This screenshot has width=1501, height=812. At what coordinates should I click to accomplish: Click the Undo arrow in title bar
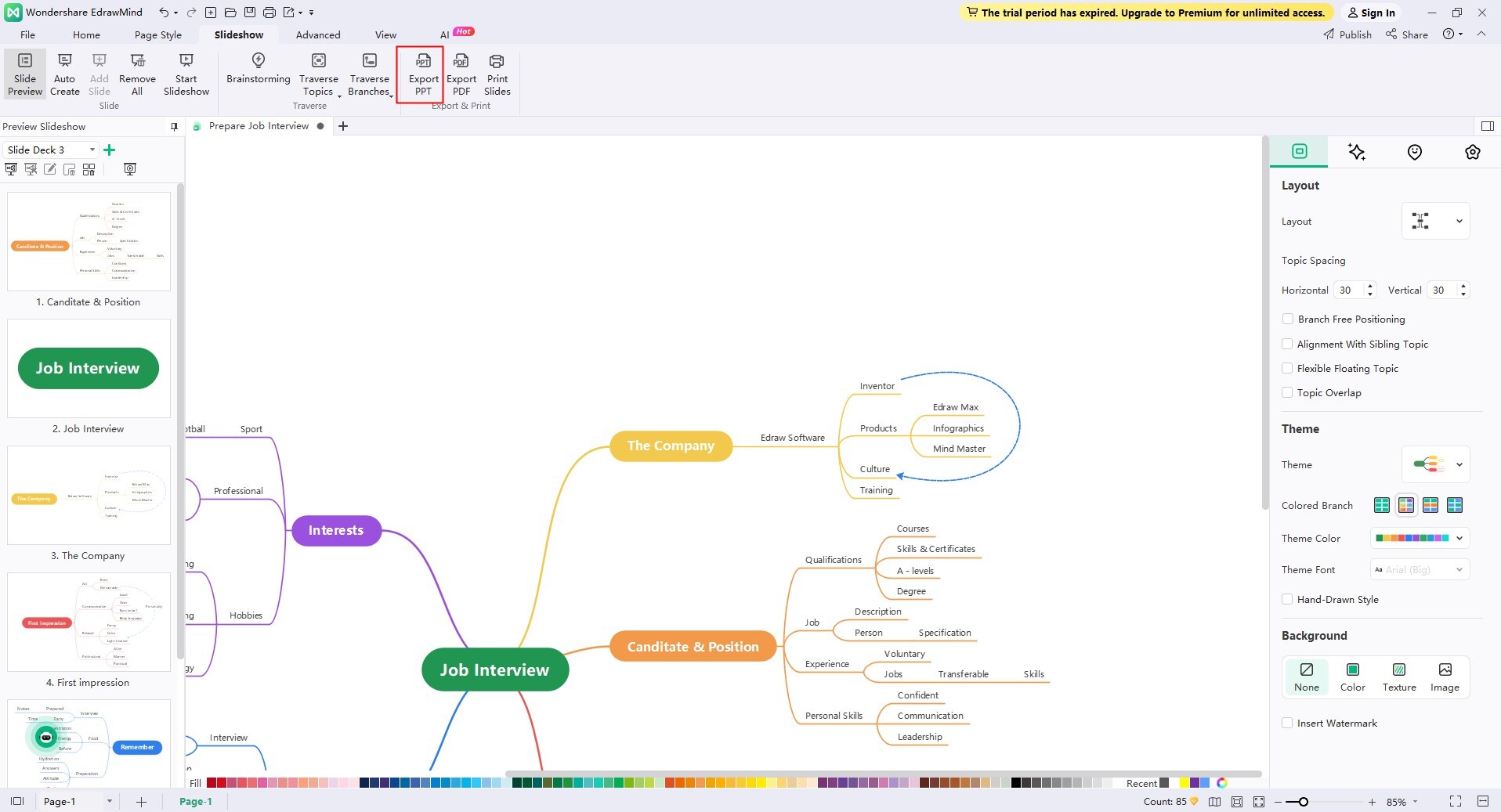click(164, 13)
